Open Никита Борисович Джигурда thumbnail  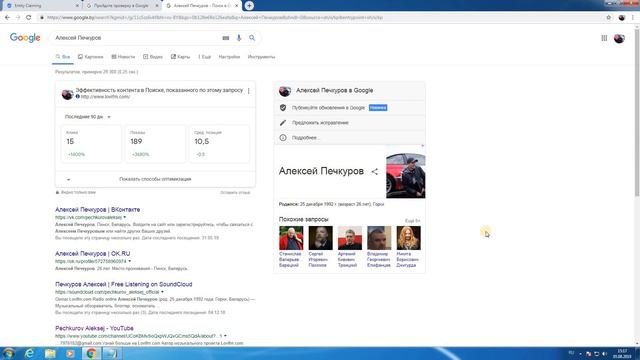[x=408, y=238]
